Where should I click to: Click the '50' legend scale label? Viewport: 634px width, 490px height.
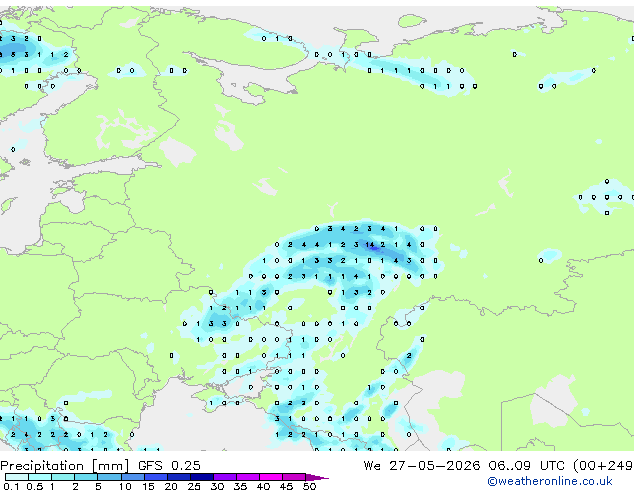click(309, 486)
